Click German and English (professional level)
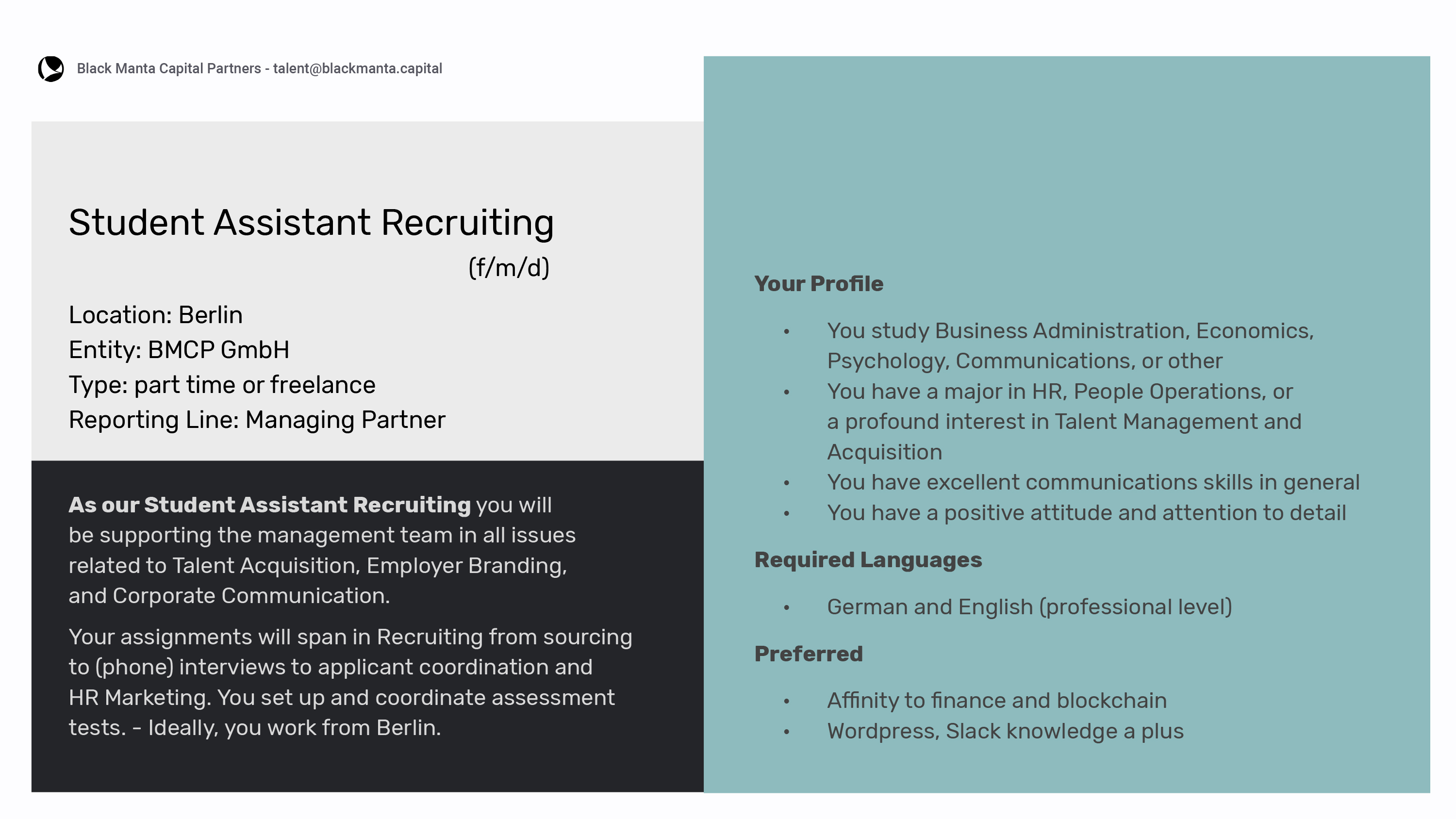Viewport: 1456px width, 819px height. [1029, 607]
